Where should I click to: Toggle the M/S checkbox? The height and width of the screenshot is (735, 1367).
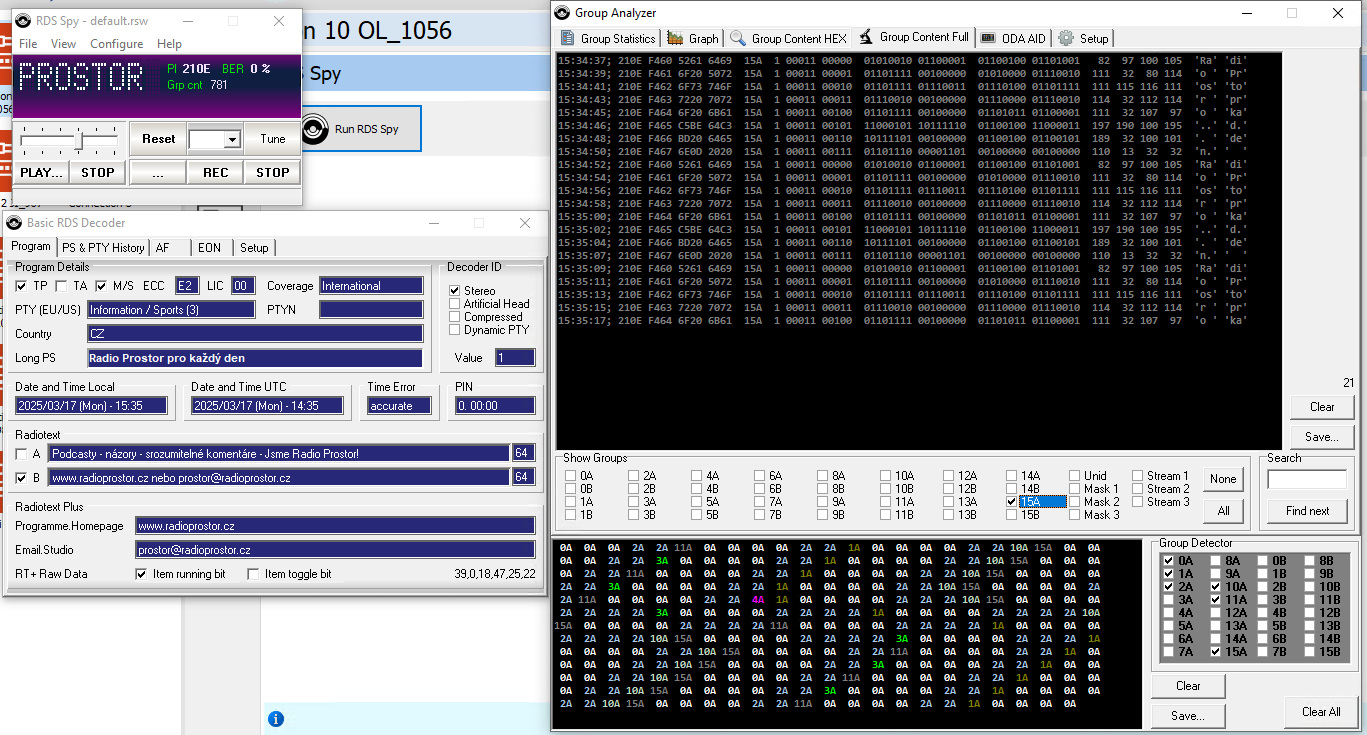(101, 286)
